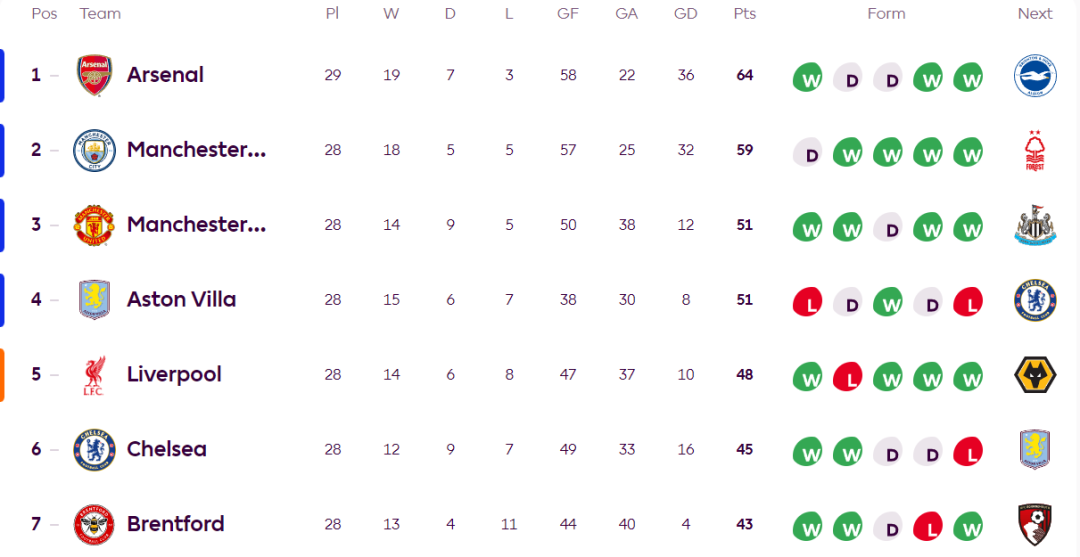Open Liverpool's next opponent Wolves badge
The height and width of the screenshot is (557, 1080).
click(1035, 375)
